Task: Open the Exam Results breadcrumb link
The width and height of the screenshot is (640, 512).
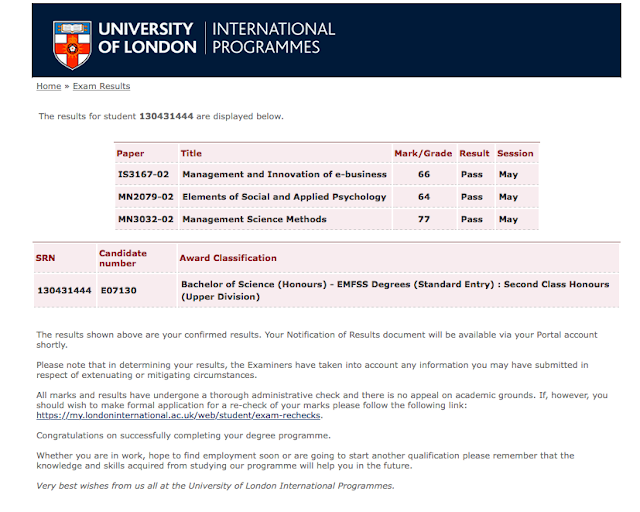Action: [x=101, y=86]
